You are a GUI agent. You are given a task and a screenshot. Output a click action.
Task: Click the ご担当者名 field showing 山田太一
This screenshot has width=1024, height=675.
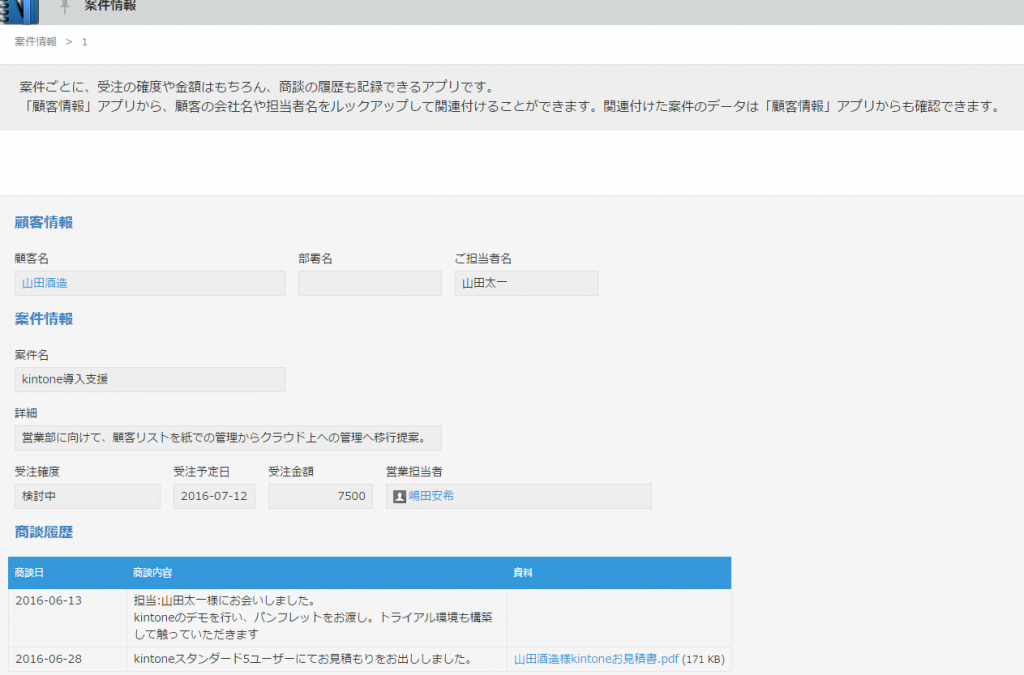click(x=526, y=283)
